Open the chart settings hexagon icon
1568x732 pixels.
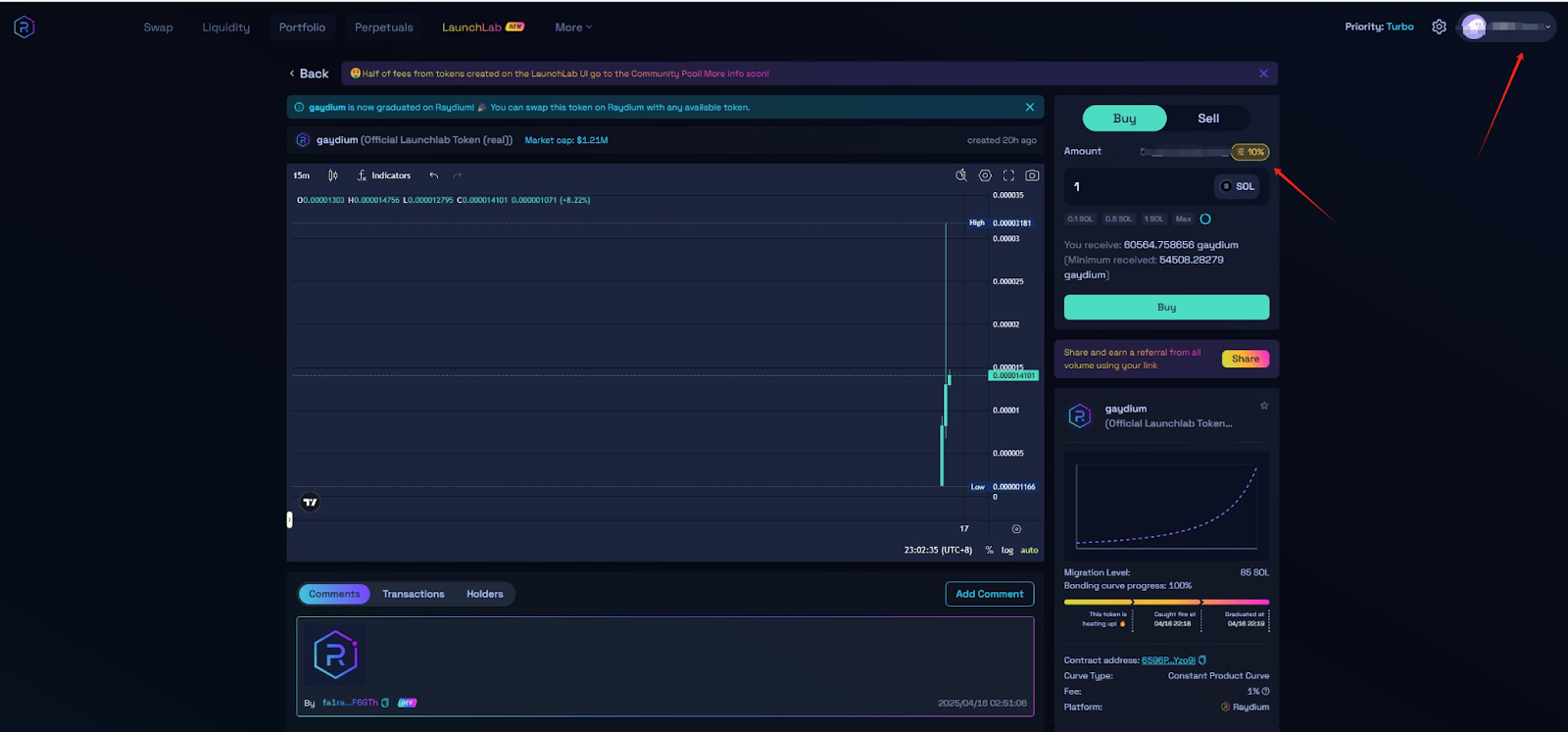pos(985,175)
